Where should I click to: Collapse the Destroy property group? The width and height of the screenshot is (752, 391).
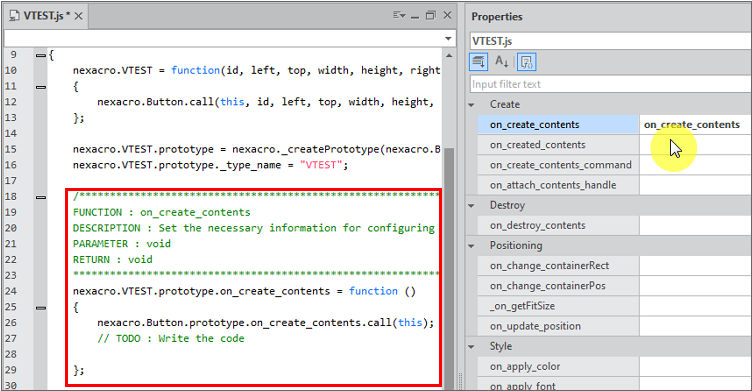[x=471, y=205]
